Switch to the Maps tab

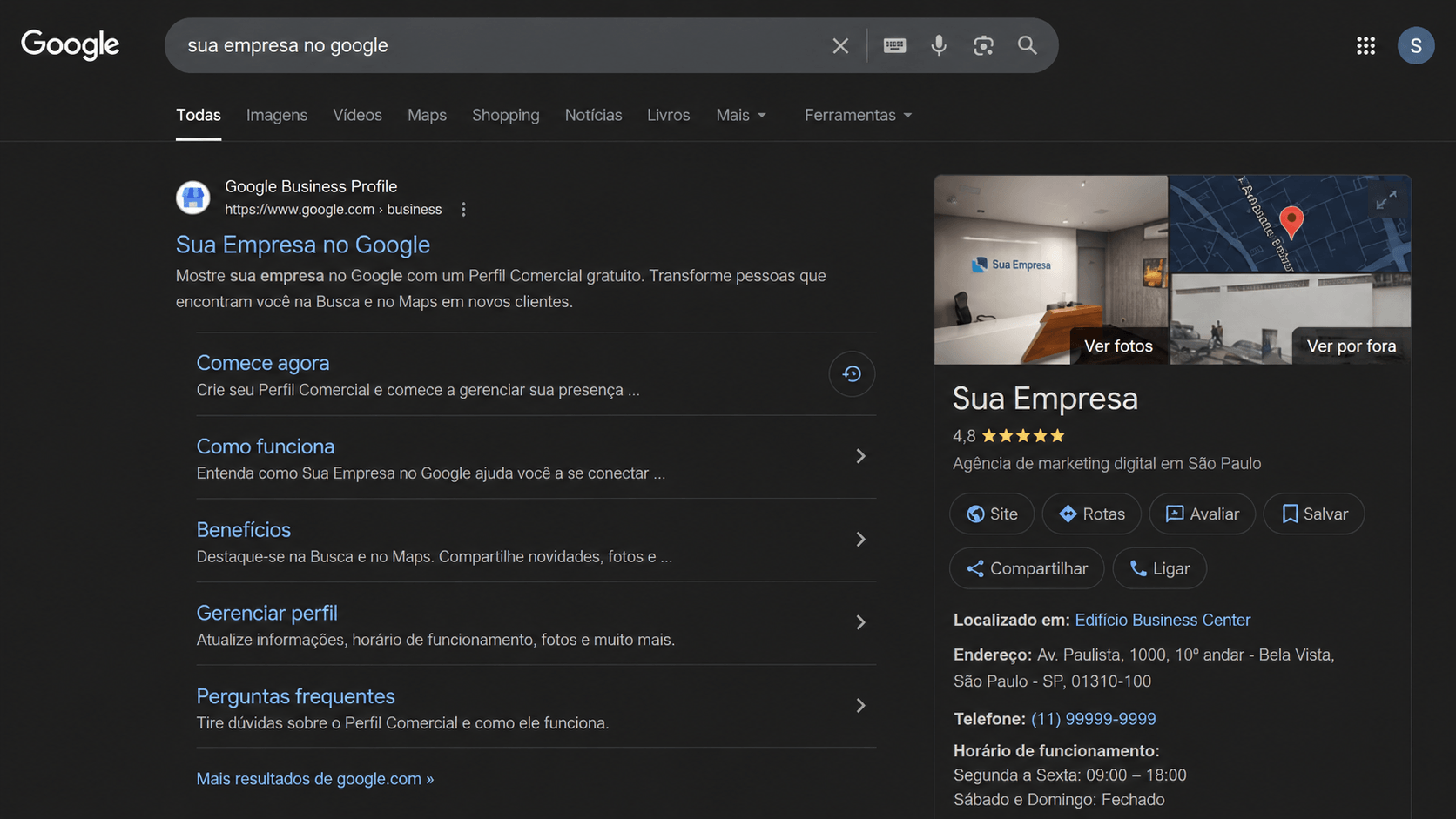[x=427, y=115]
